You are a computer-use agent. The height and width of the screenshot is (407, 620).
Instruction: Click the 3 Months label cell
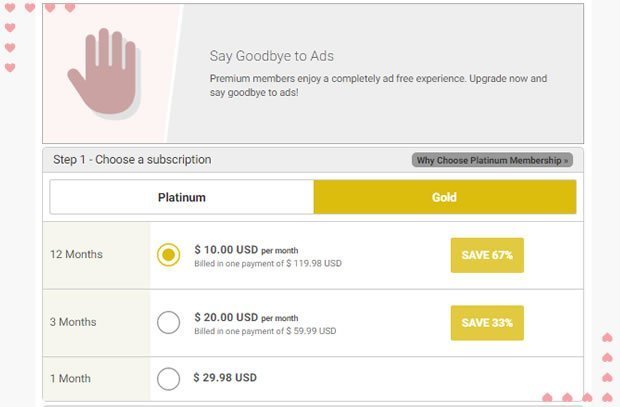(96, 323)
